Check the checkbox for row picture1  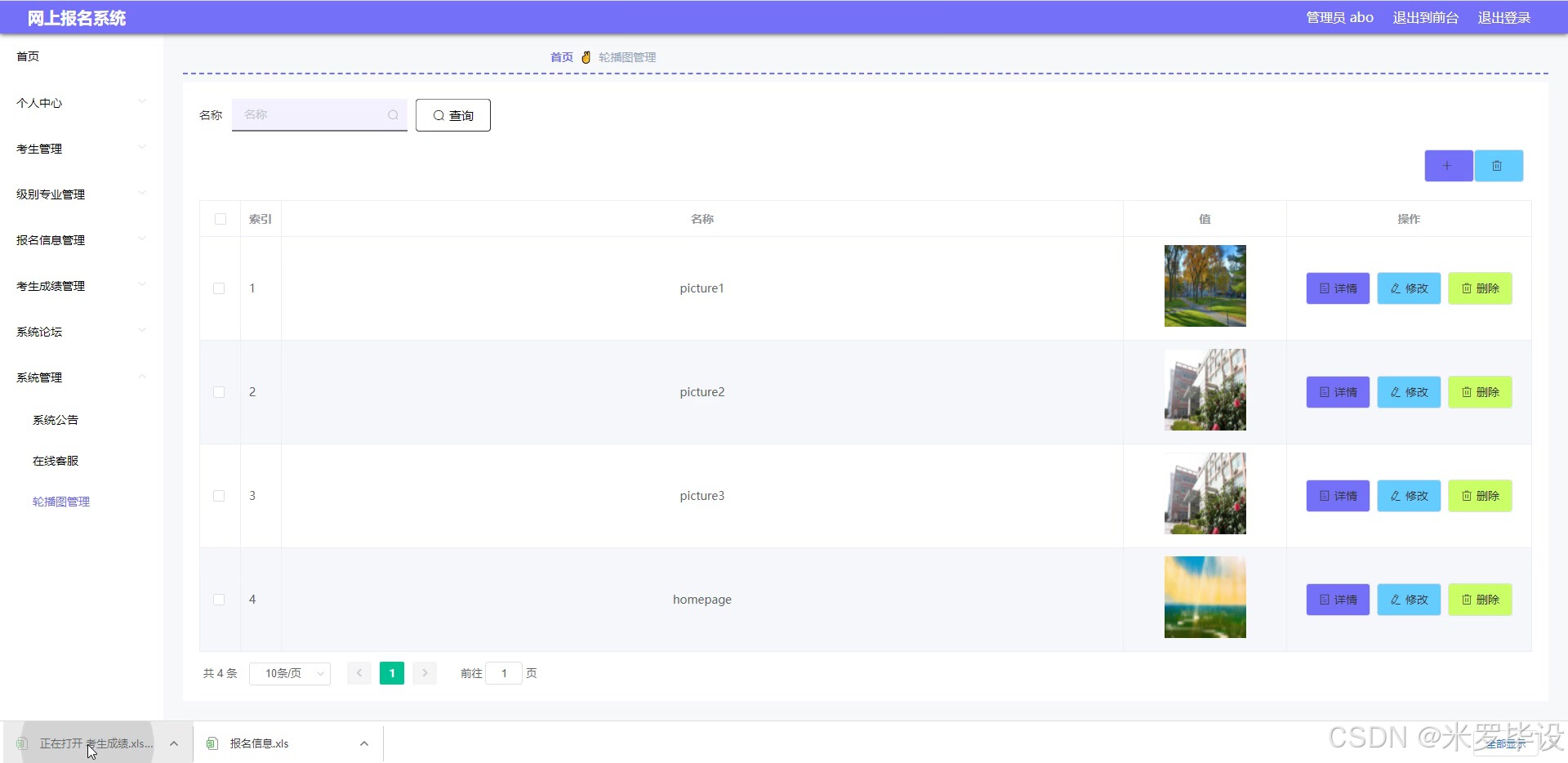219,288
